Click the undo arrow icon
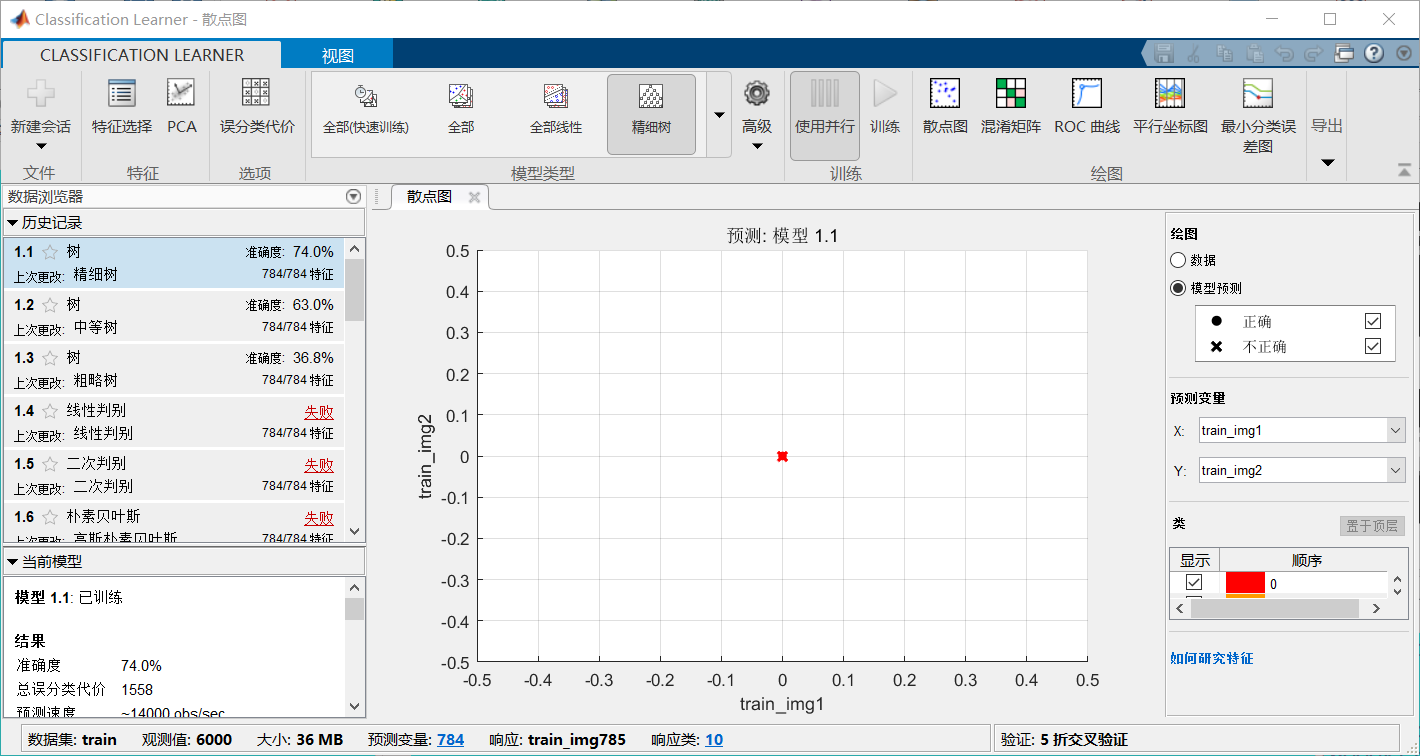The width and height of the screenshot is (1420, 756). point(1285,53)
